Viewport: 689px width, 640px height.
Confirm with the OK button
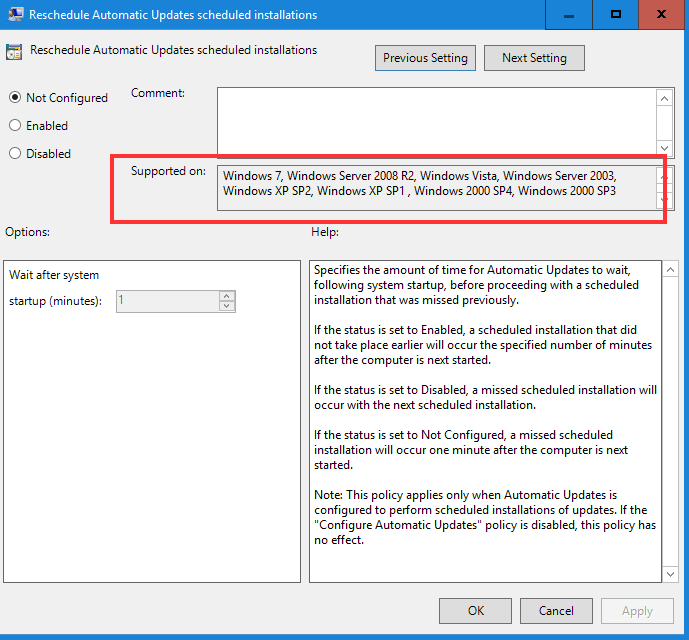(475, 611)
